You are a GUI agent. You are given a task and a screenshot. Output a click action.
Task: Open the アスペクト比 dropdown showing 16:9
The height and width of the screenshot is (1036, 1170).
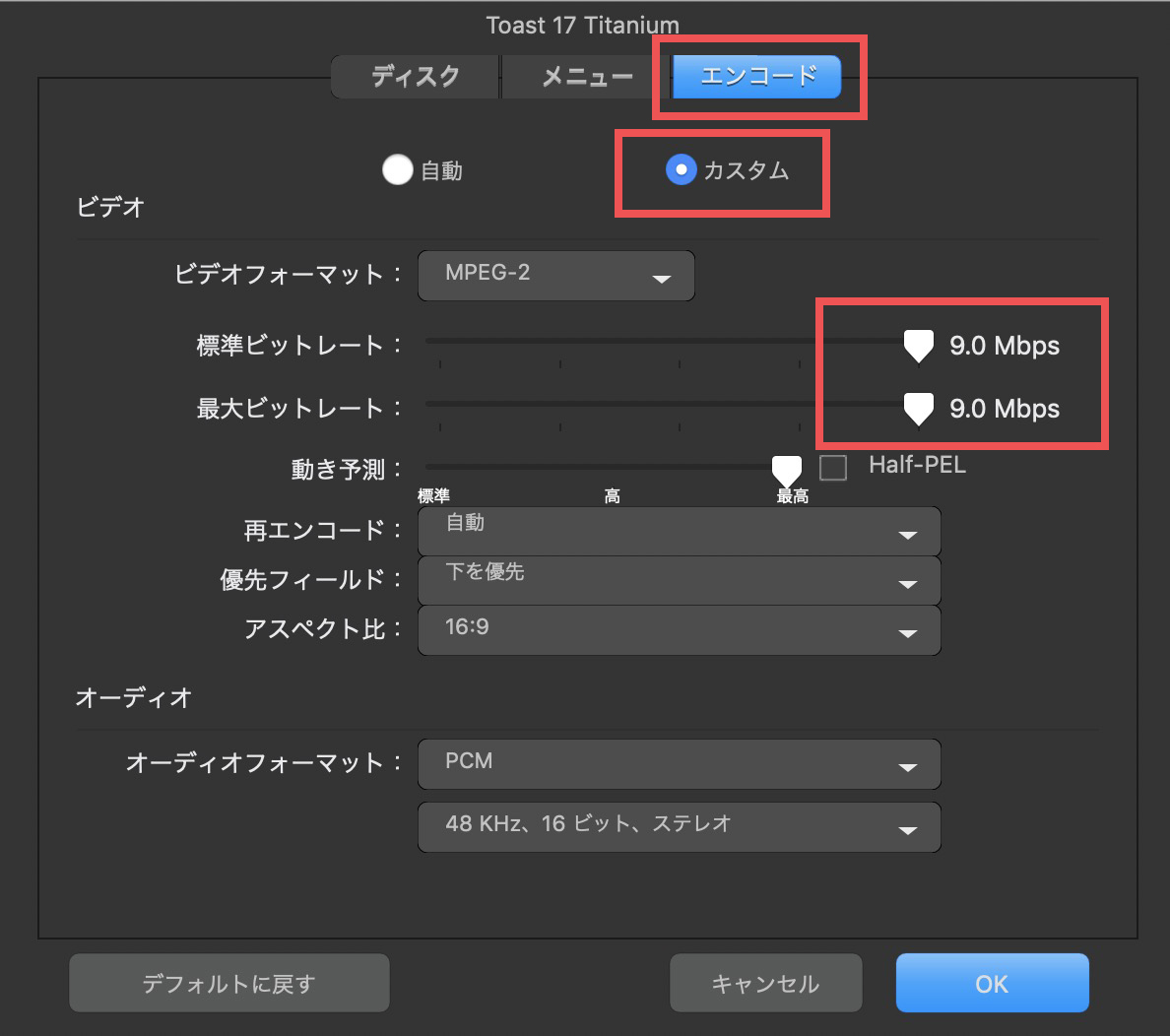[x=679, y=631]
